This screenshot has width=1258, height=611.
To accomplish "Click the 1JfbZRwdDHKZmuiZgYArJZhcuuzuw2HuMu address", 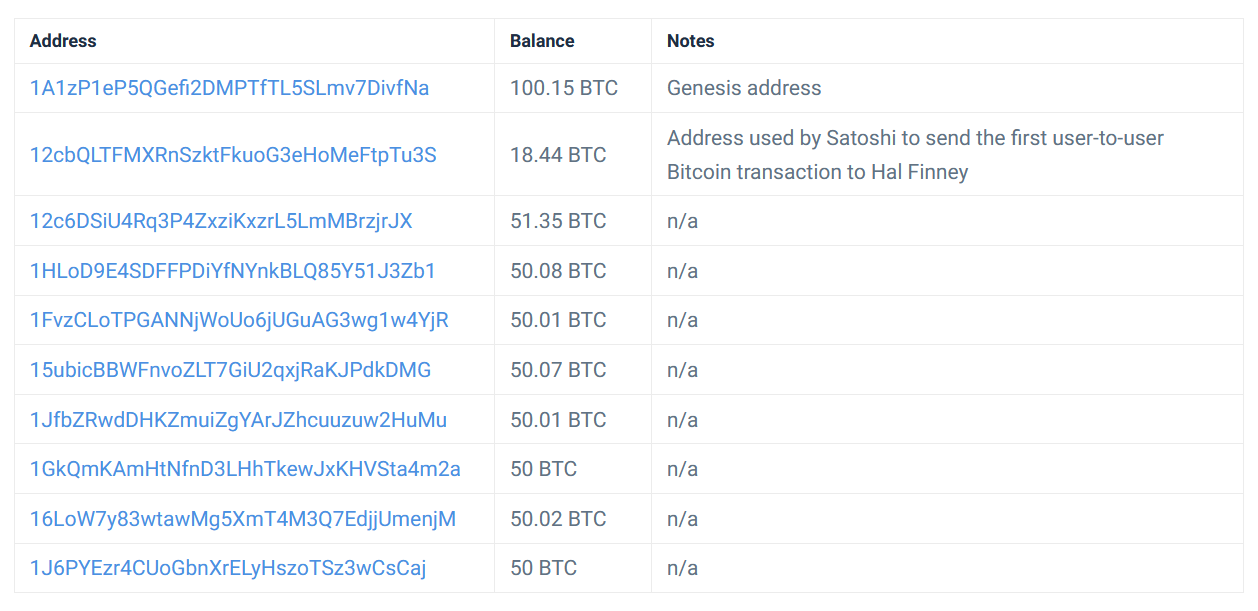I will (238, 420).
